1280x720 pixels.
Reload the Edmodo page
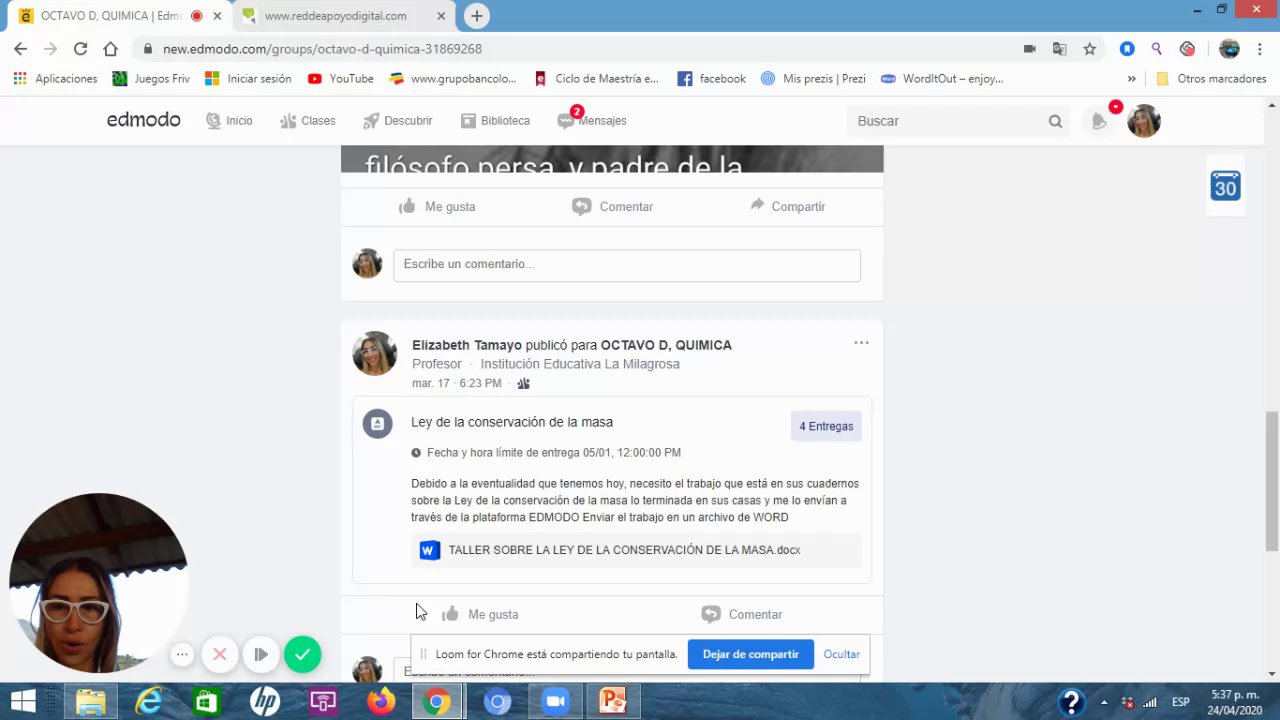80,48
